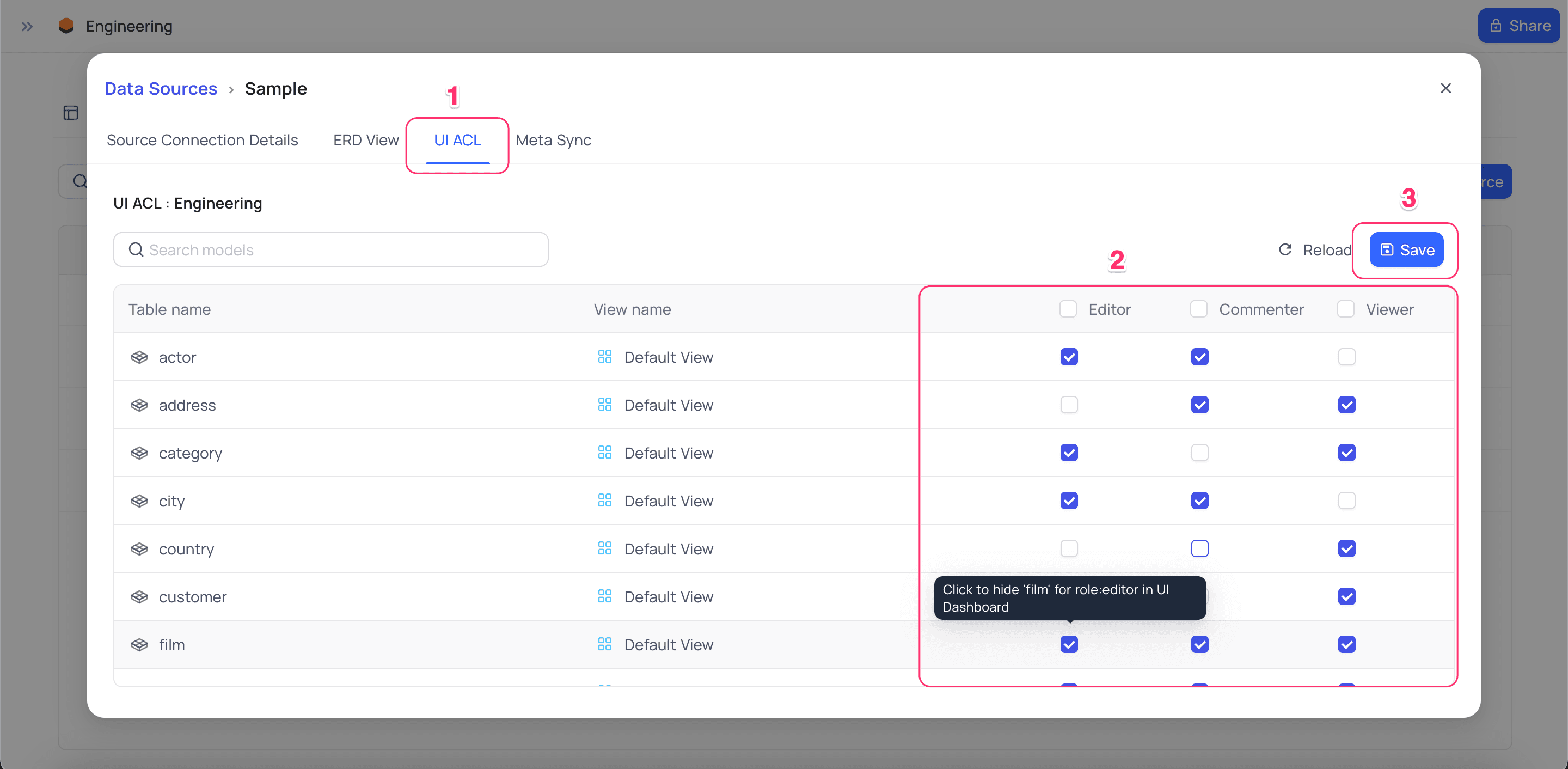Uncheck Commenter access for actor
Viewport: 1568px width, 769px height.
pos(1199,356)
